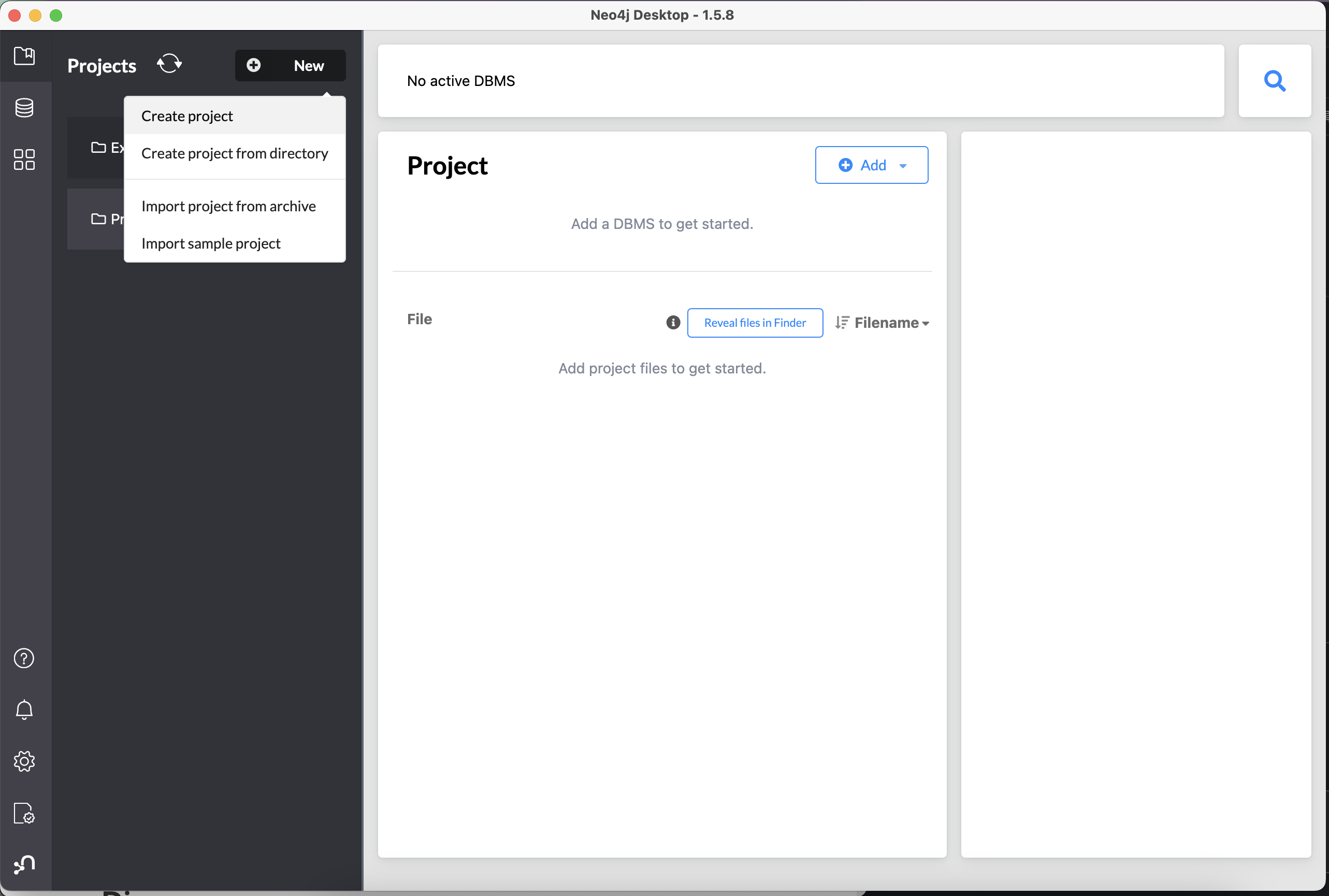Click the Neo4j about logo icon
The image size is (1329, 896).
[x=24, y=864]
